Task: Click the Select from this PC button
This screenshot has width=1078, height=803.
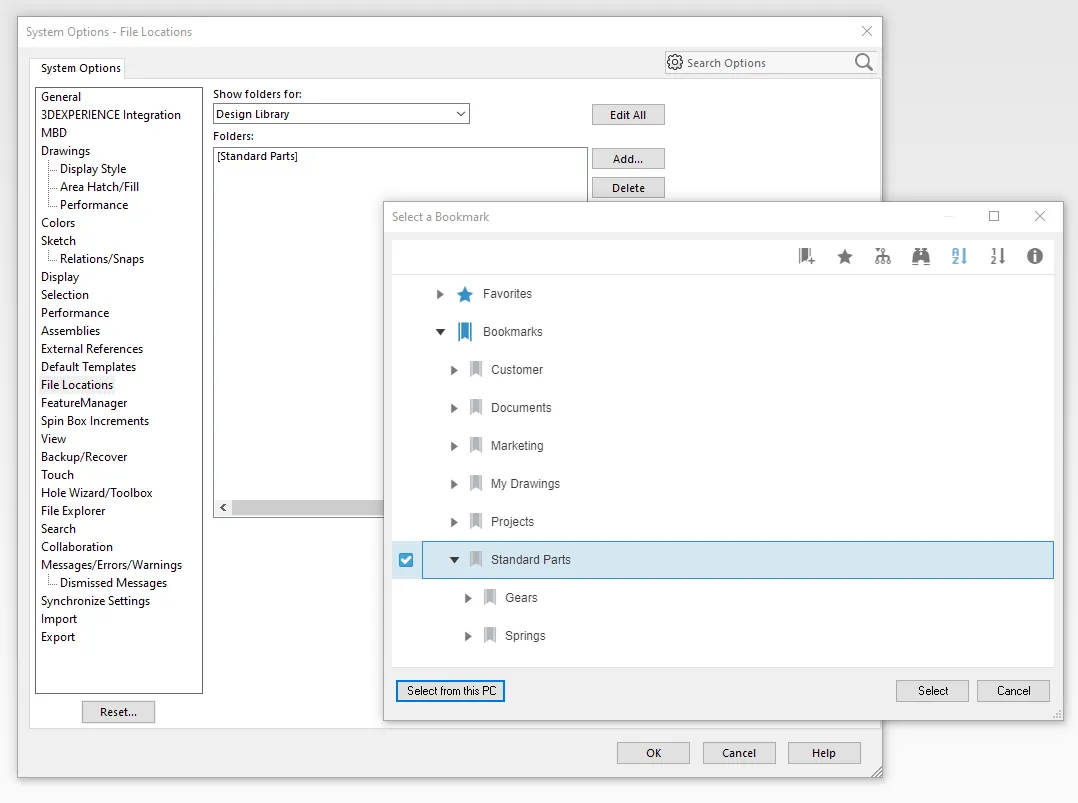Action: point(450,690)
